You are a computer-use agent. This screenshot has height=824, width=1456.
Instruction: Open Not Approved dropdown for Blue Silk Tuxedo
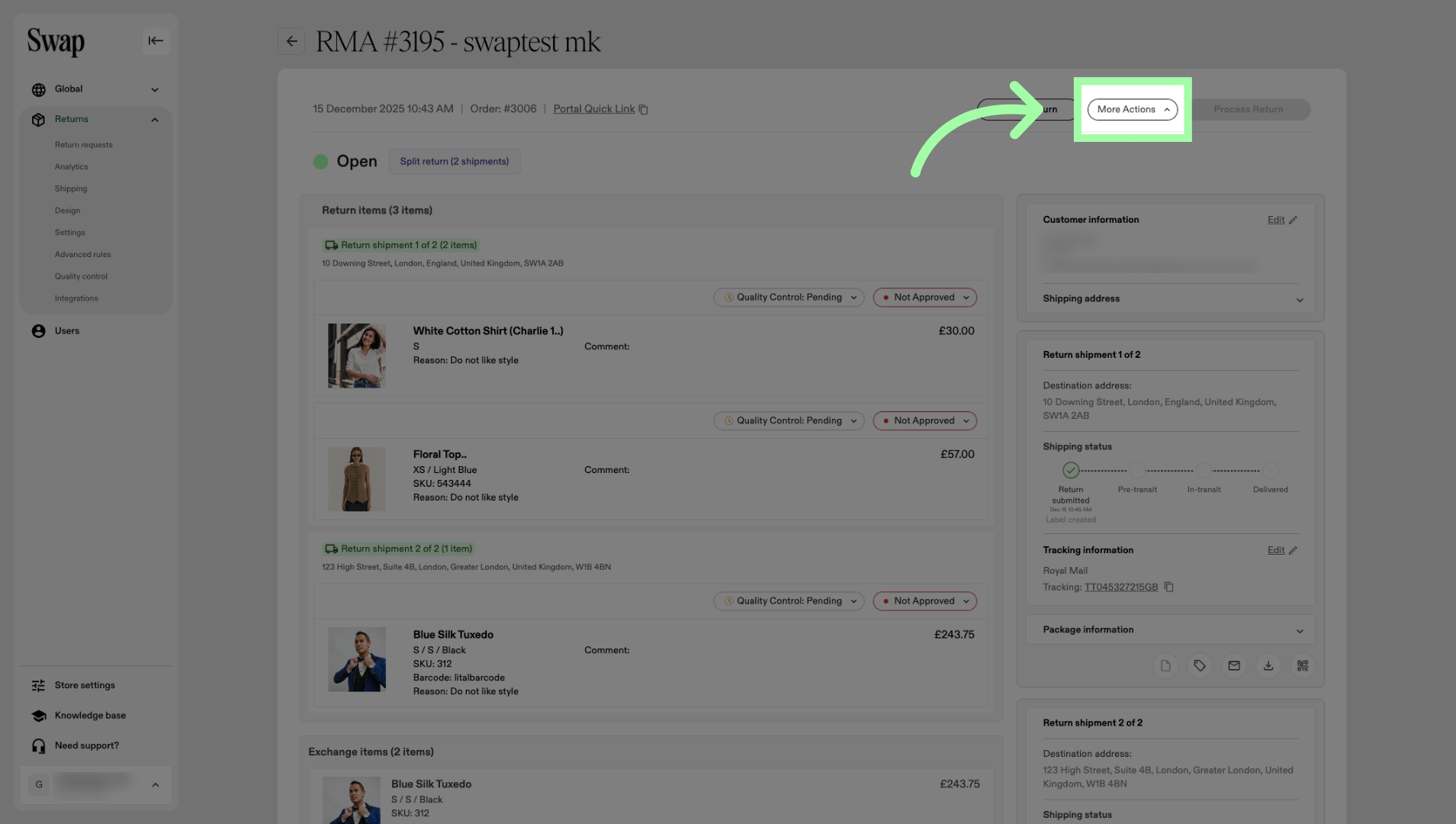pos(925,601)
